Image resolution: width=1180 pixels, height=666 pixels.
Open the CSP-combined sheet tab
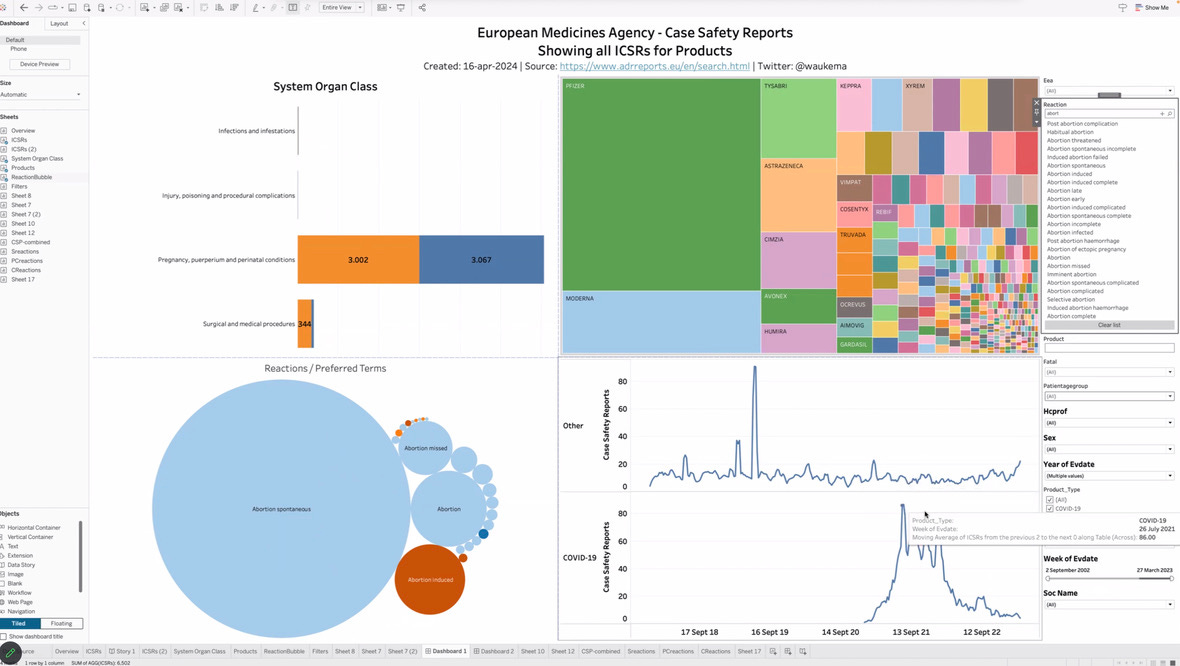tap(601, 652)
